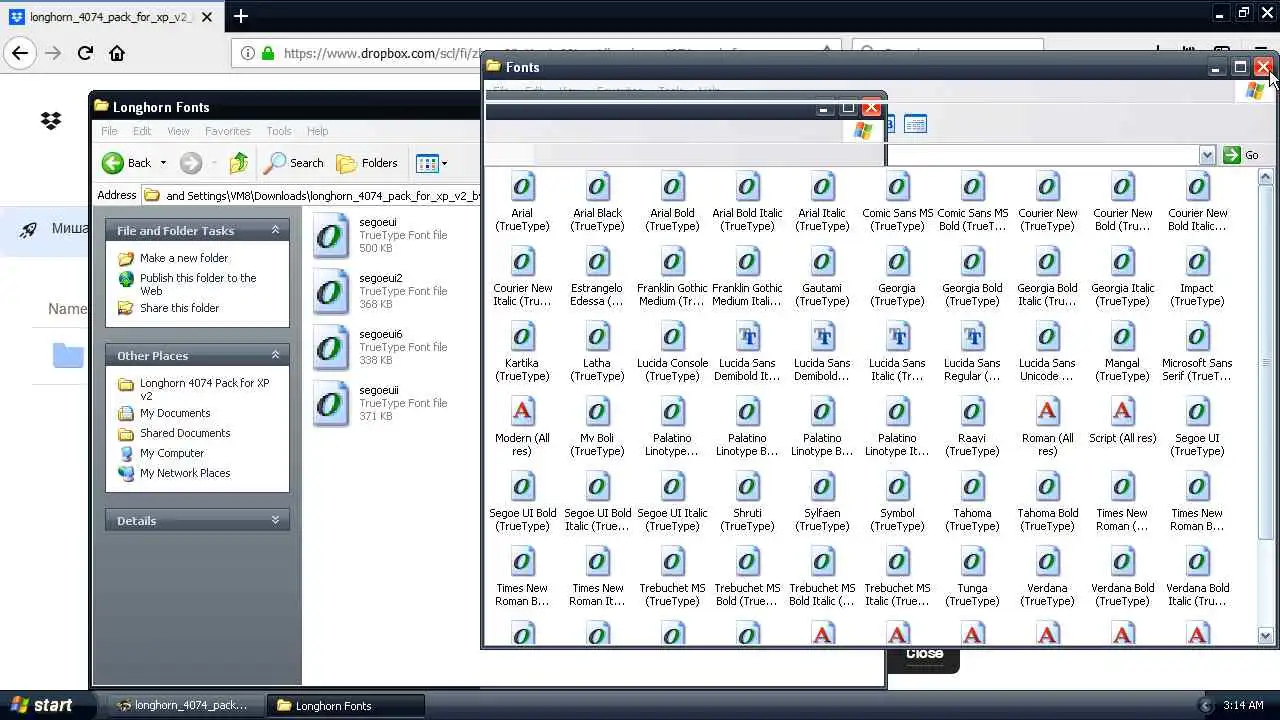This screenshot has width=1280, height=720.
Task: Select the Impact font icon
Action: pyautogui.click(x=1197, y=262)
